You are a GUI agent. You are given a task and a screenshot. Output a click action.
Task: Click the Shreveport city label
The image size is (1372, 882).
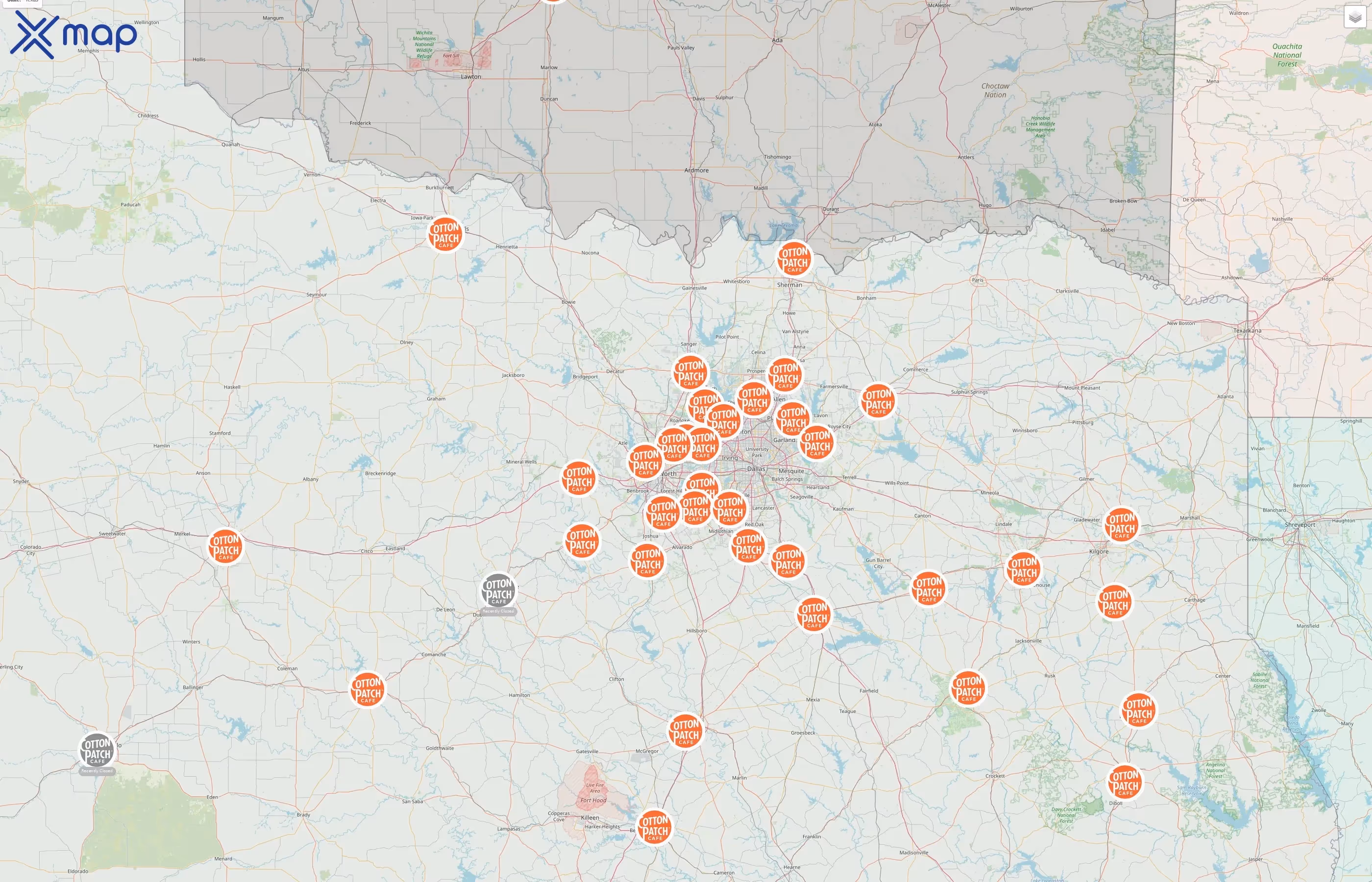coord(1300,525)
